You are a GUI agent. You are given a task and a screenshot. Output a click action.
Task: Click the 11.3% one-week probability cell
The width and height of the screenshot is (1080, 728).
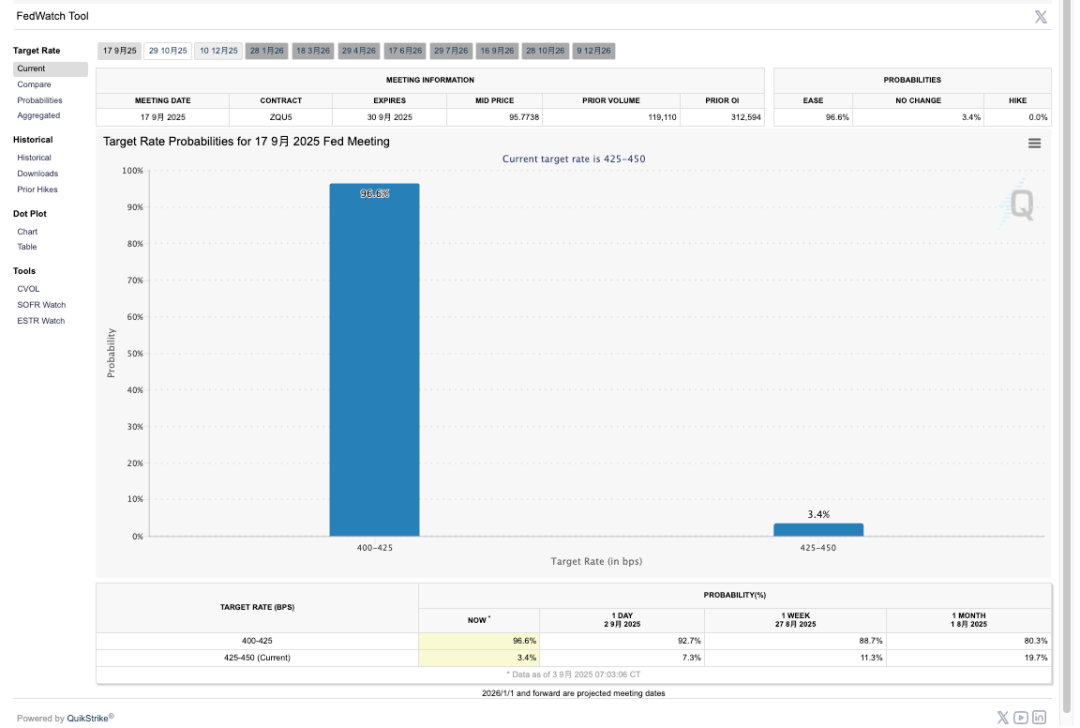coord(796,658)
